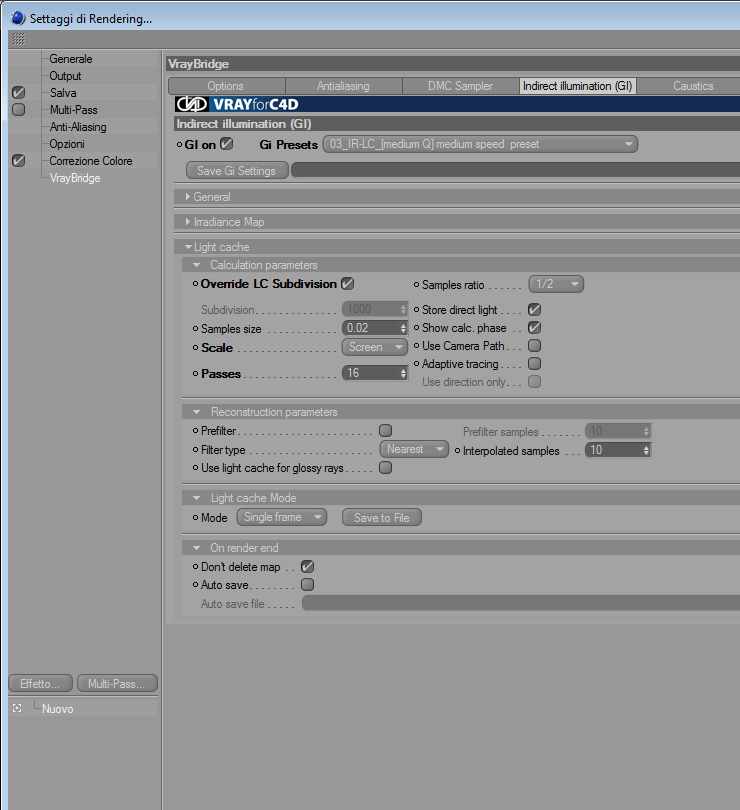Click the GI on animation dot
Screen dimensions: 740x810
pyautogui.click(x=179, y=145)
